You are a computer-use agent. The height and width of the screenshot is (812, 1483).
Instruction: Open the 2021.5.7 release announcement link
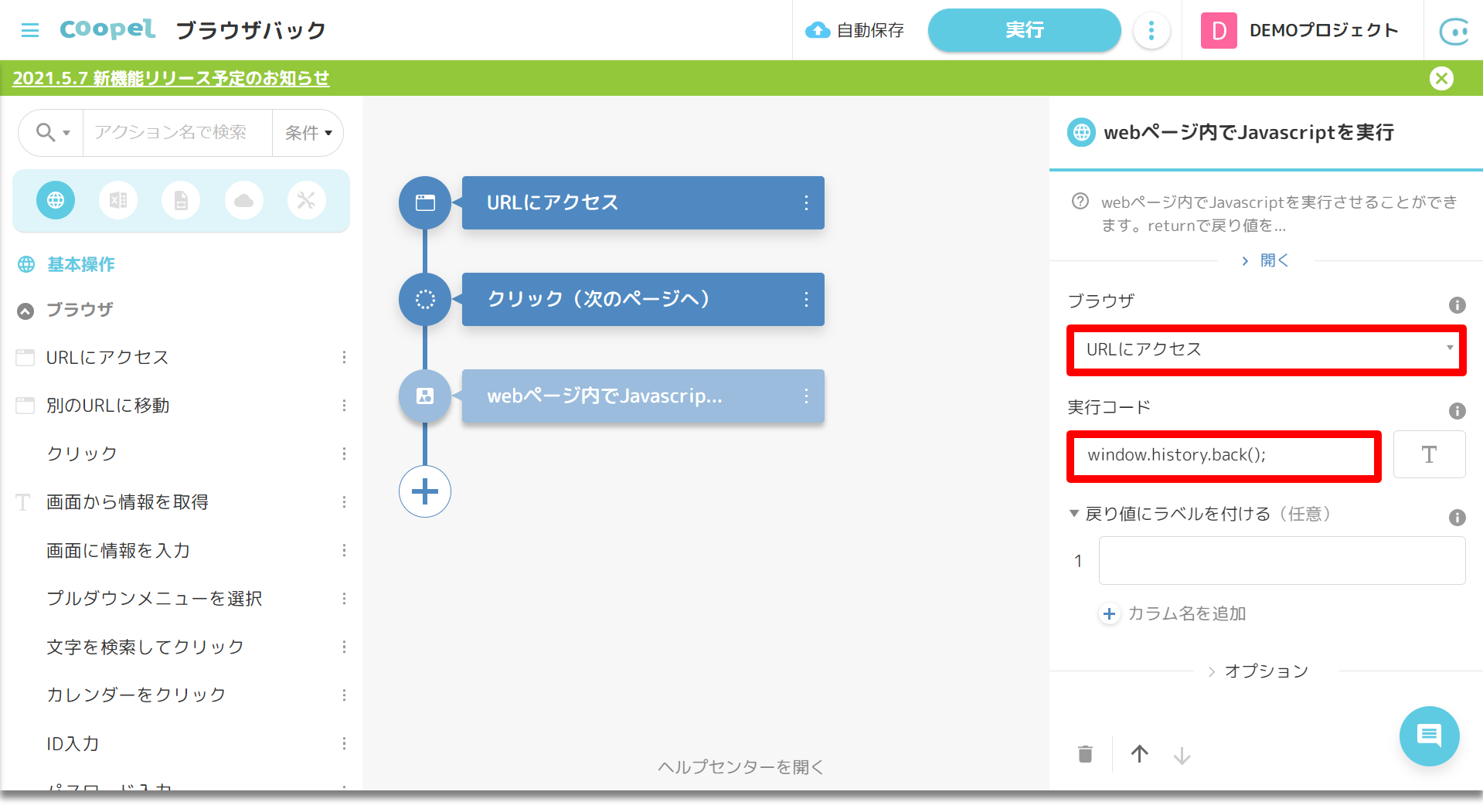172,78
